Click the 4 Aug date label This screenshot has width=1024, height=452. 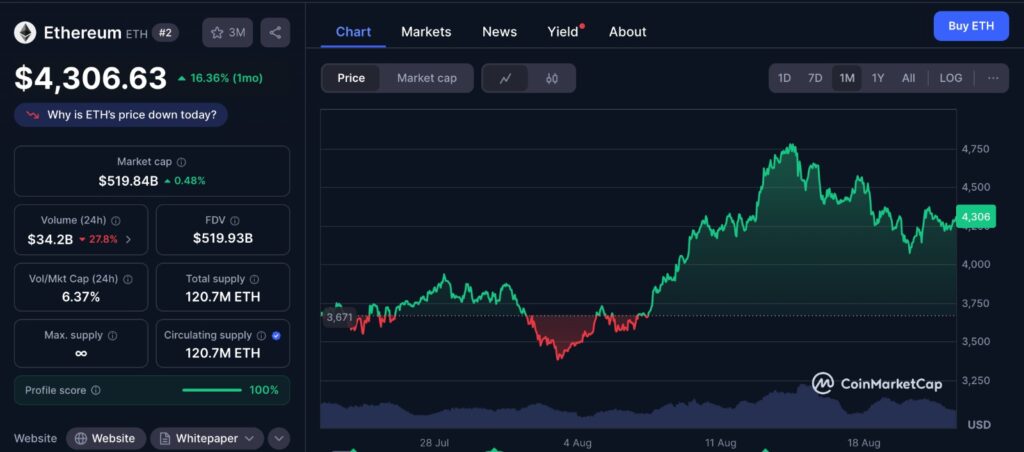coord(577,443)
